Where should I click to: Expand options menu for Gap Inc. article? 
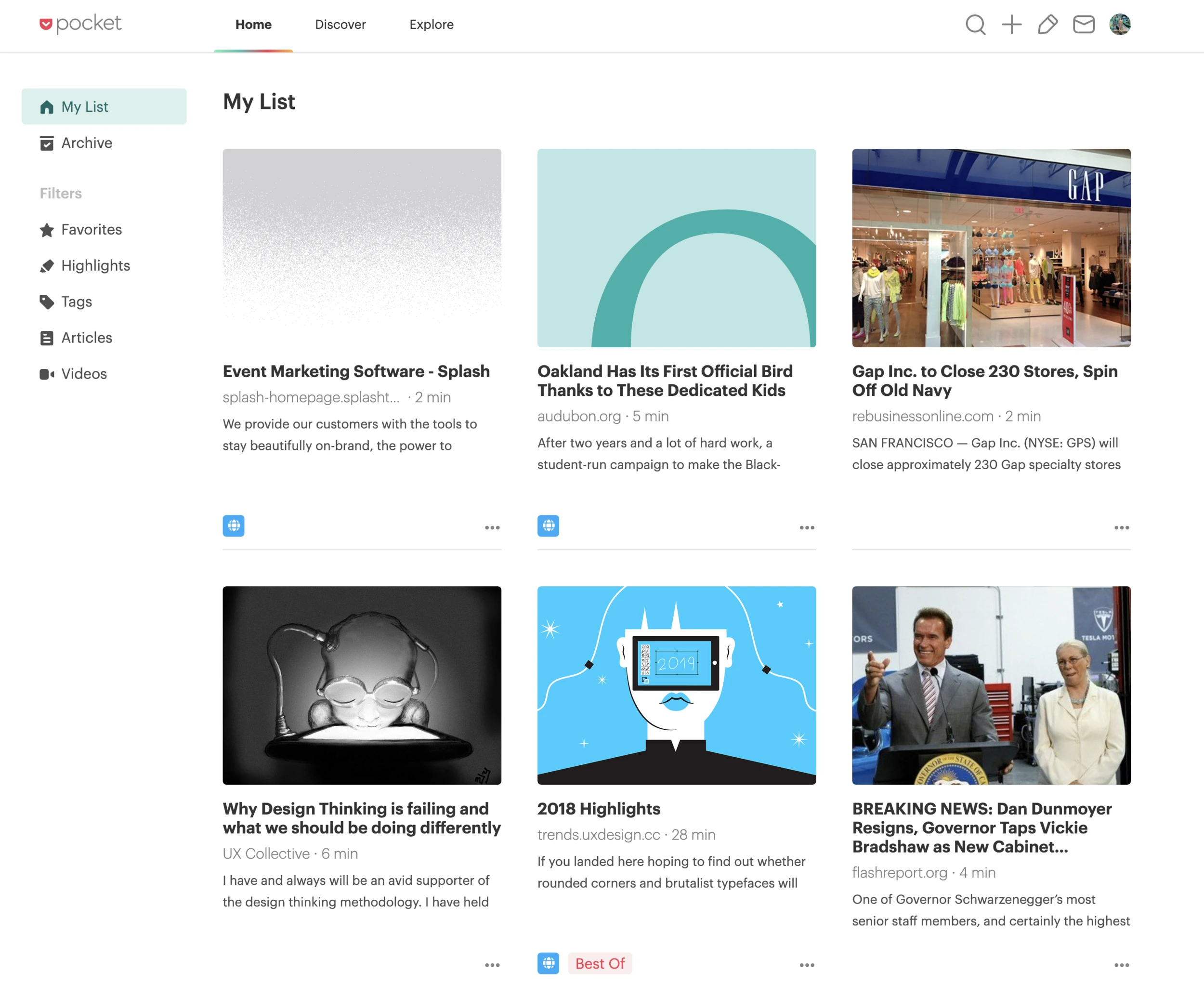point(1121,528)
